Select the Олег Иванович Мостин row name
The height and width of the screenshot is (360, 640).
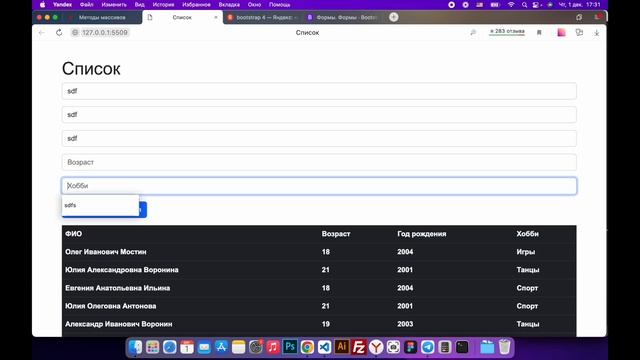106,252
